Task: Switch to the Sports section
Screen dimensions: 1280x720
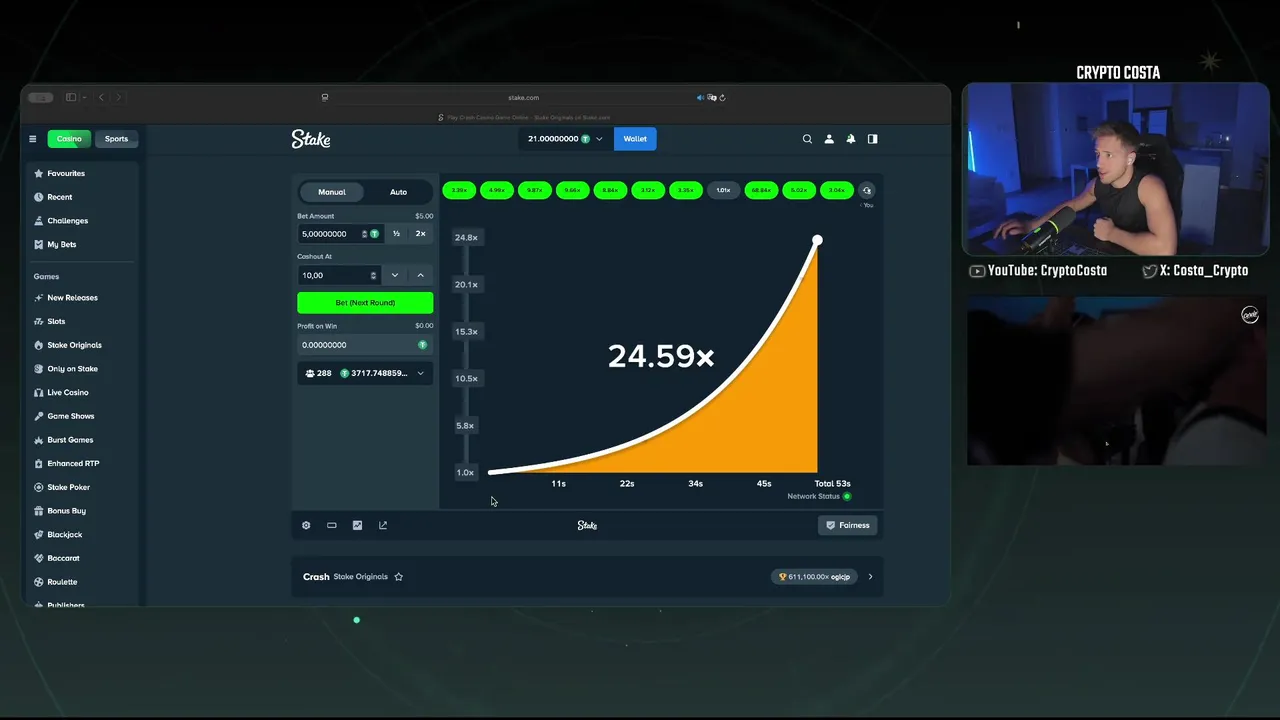Action: (117, 139)
